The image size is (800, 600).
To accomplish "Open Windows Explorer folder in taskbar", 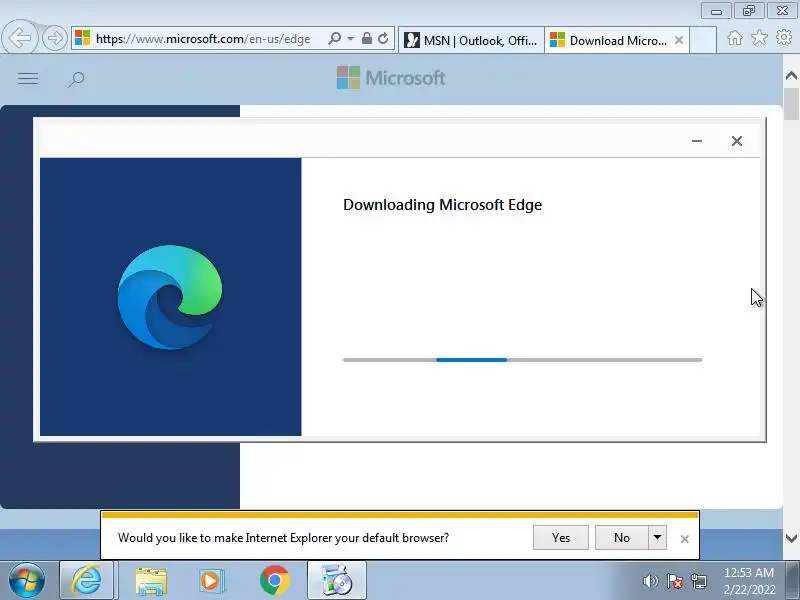I will click(151, 581).
